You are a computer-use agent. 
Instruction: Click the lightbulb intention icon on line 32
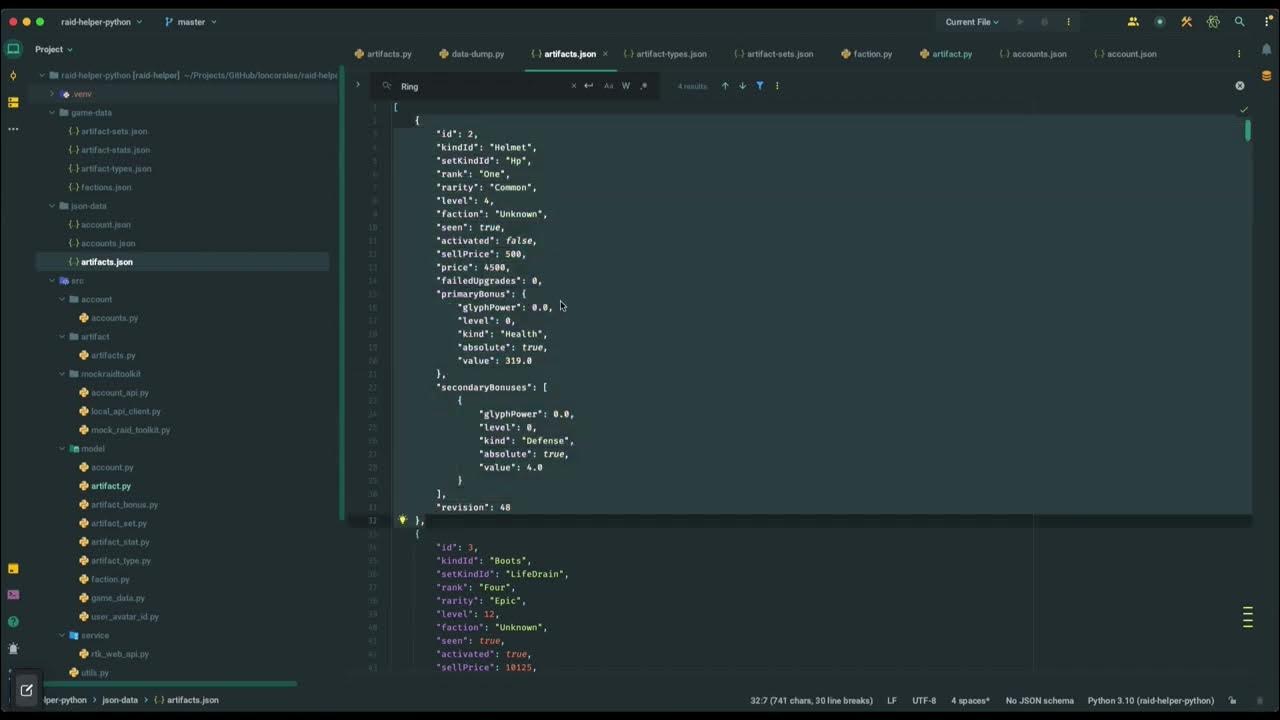(x=403, y=520)
